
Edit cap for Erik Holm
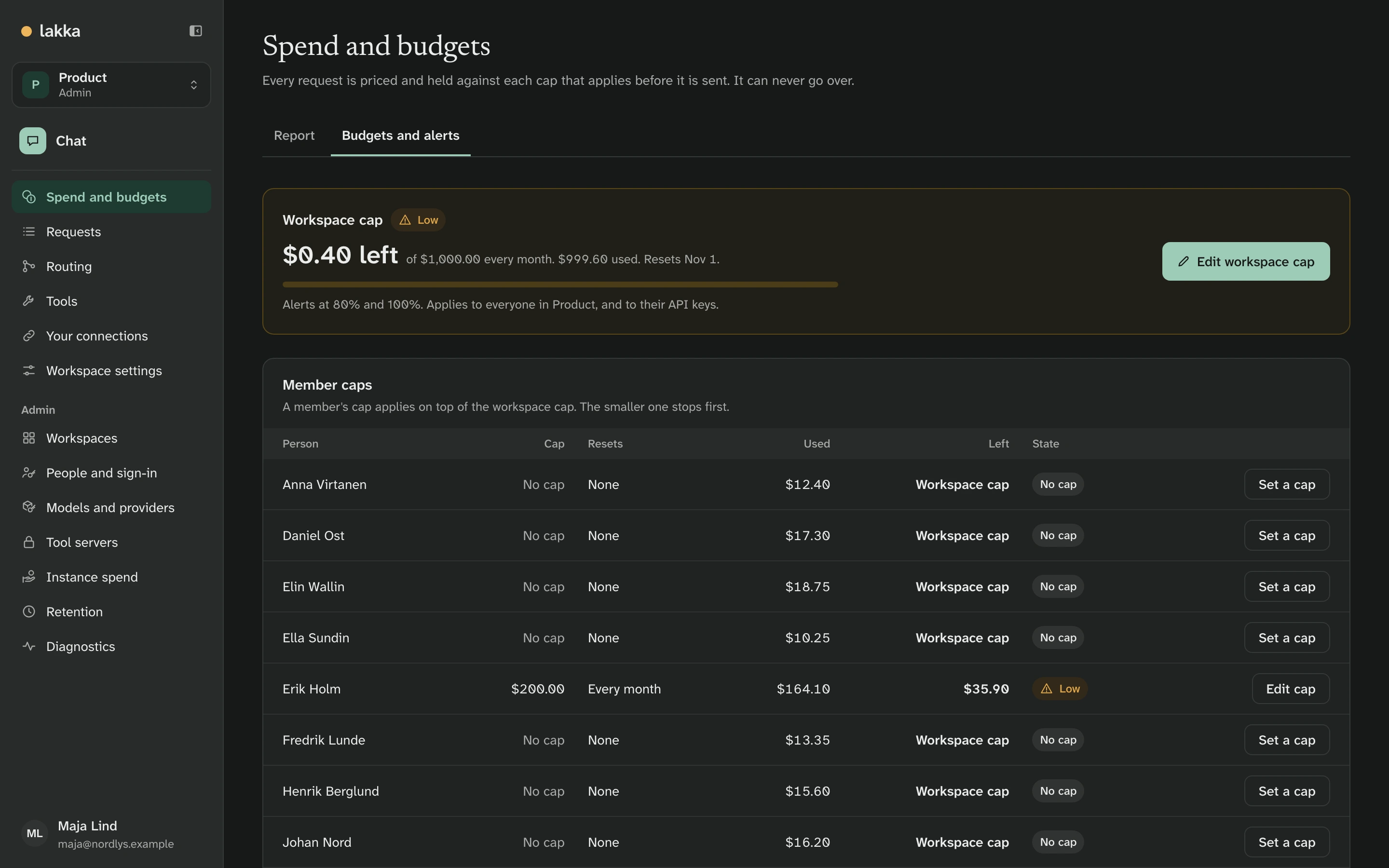1290,689
